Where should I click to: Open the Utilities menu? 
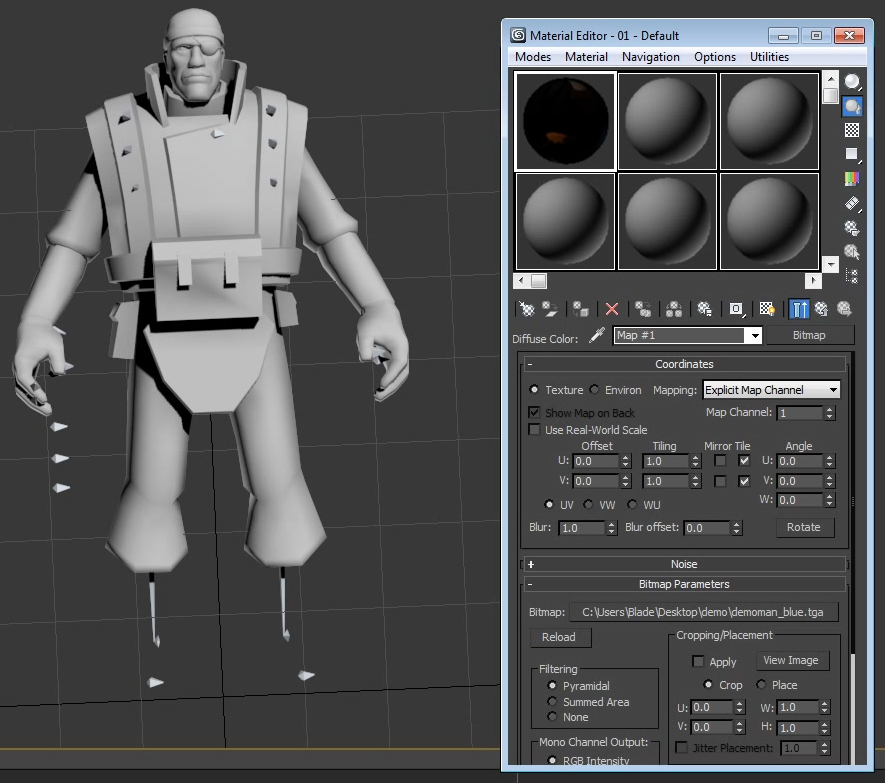[769, 57]
